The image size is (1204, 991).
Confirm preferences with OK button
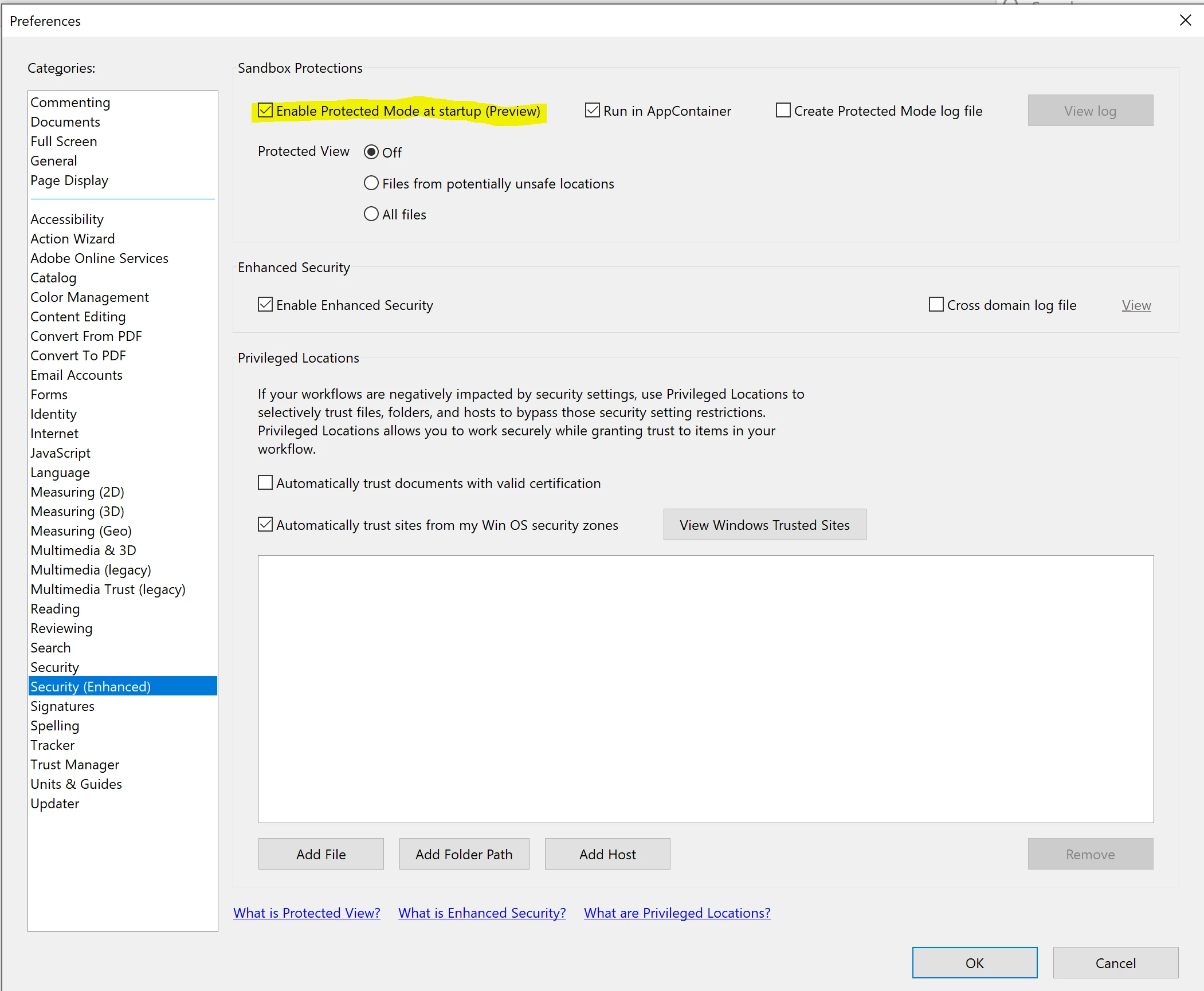point(974,963)
